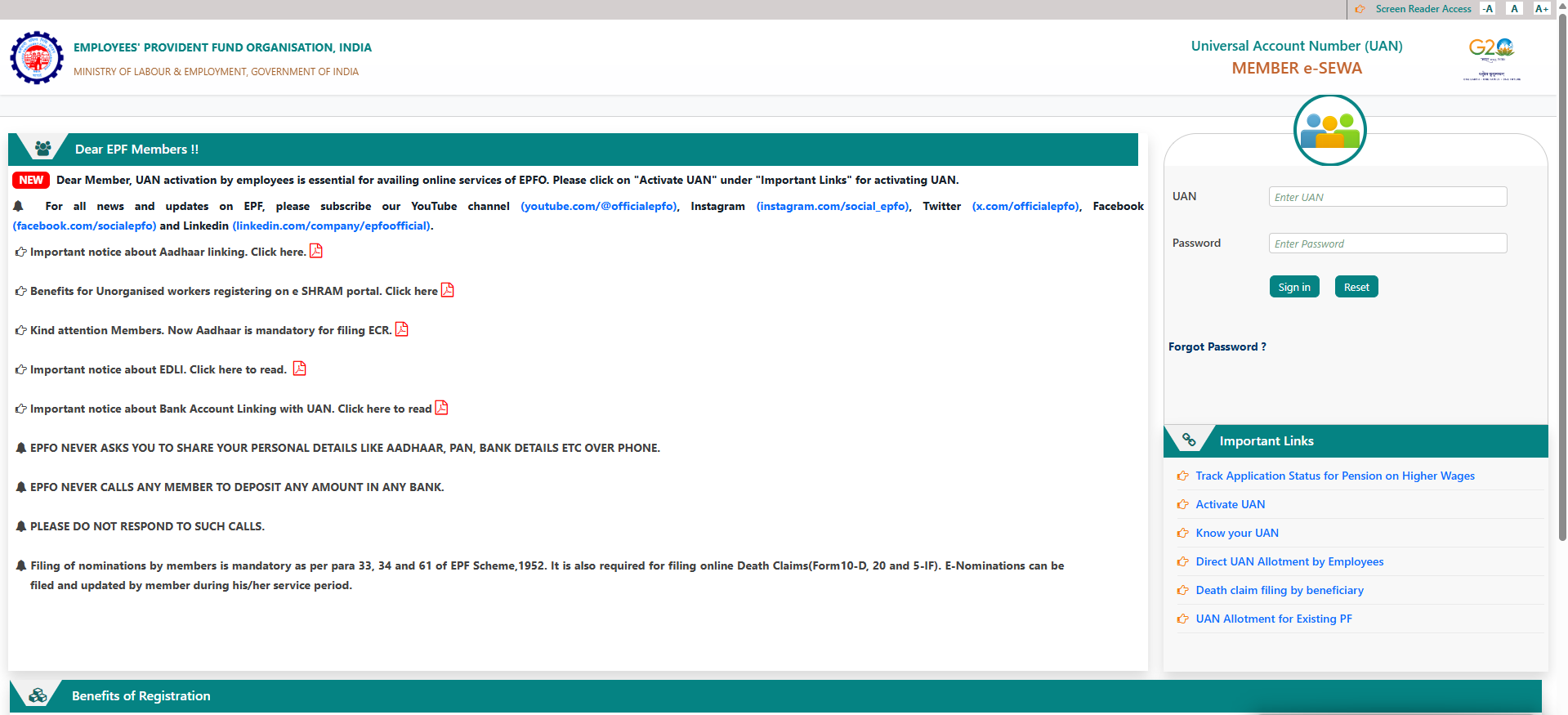1568x715 pixels.
Task: Open the Aadhaar mandatory ECR PDF icon
Action: 401,329
